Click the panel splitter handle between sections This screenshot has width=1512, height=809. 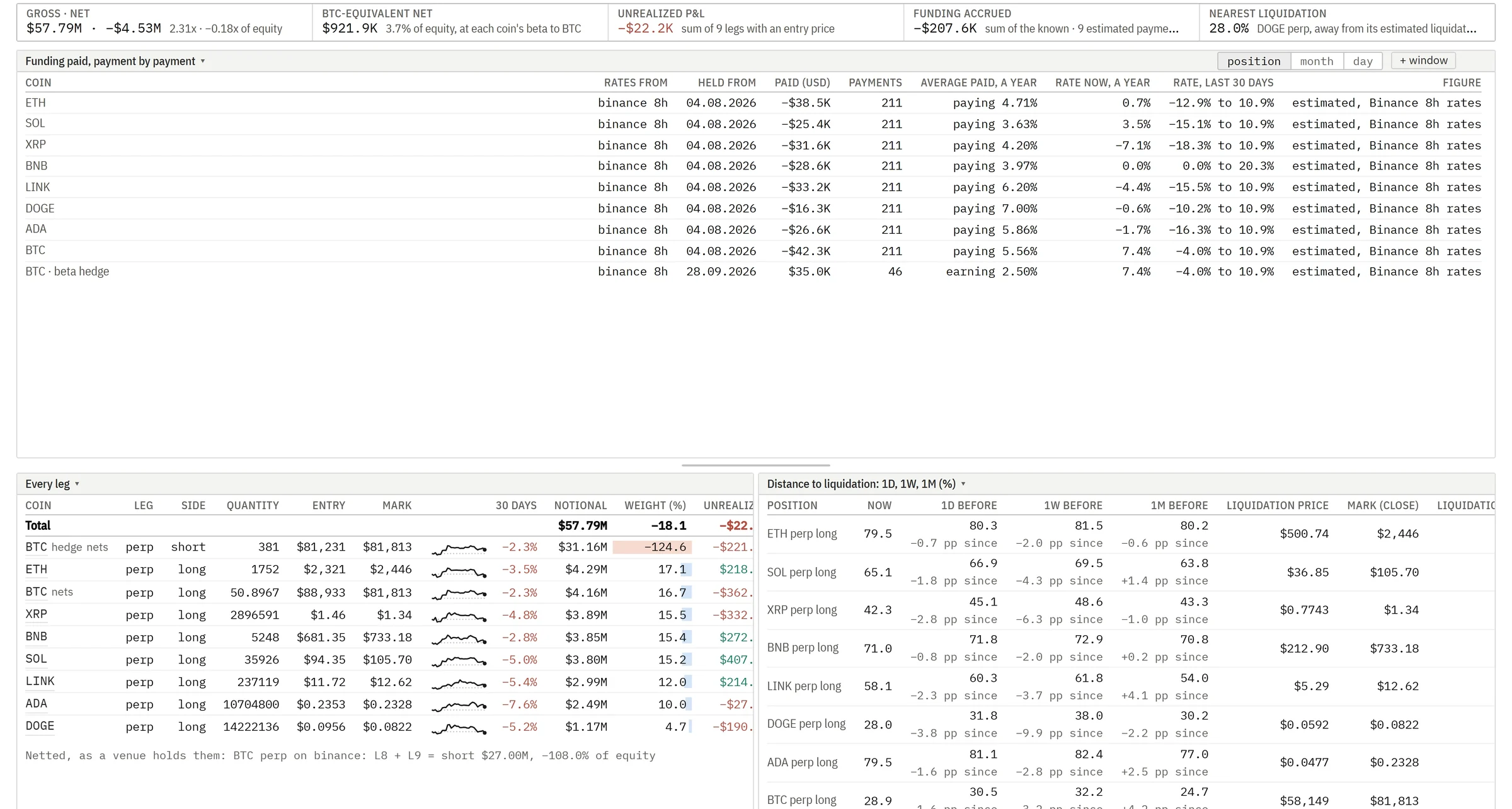click(755, 465)
